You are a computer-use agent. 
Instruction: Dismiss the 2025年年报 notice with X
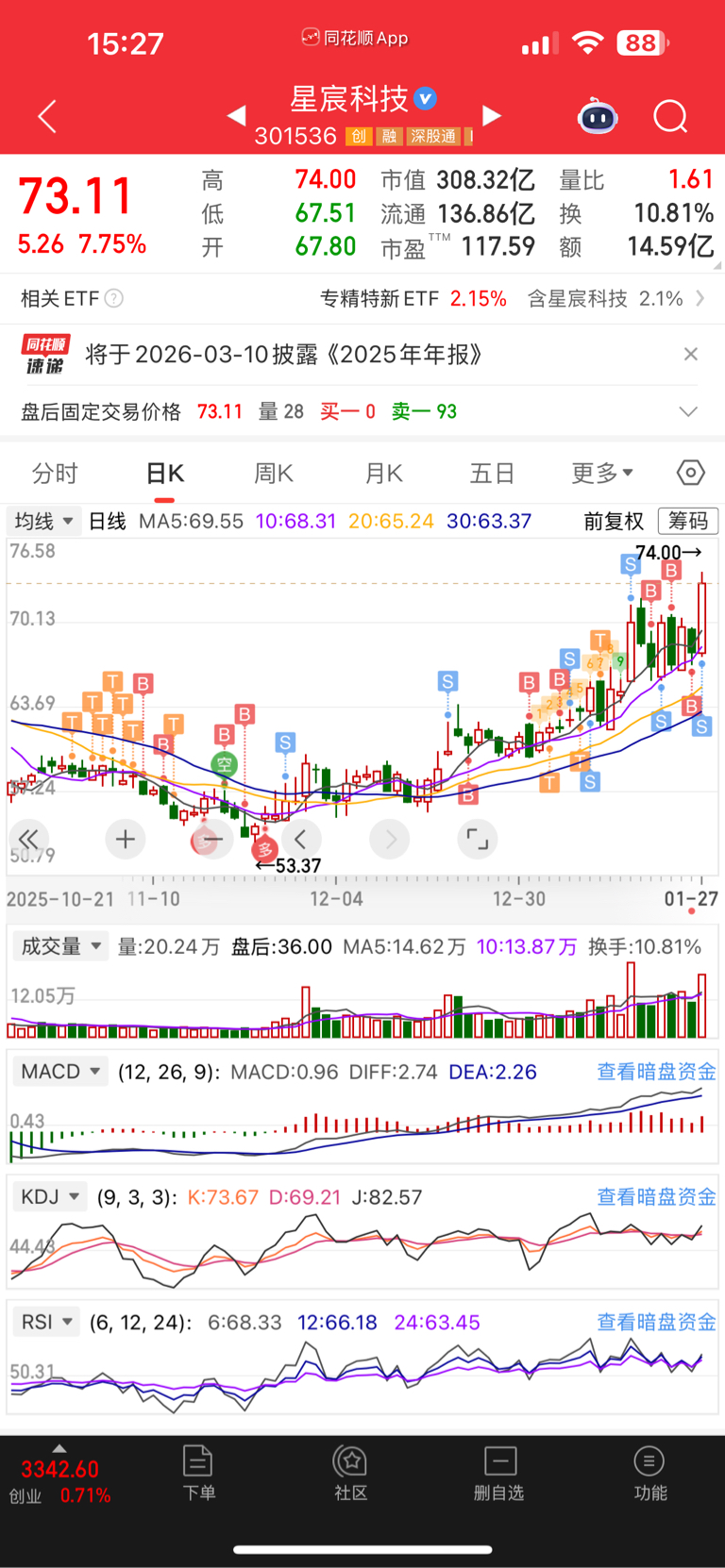[x=691, y=354]
